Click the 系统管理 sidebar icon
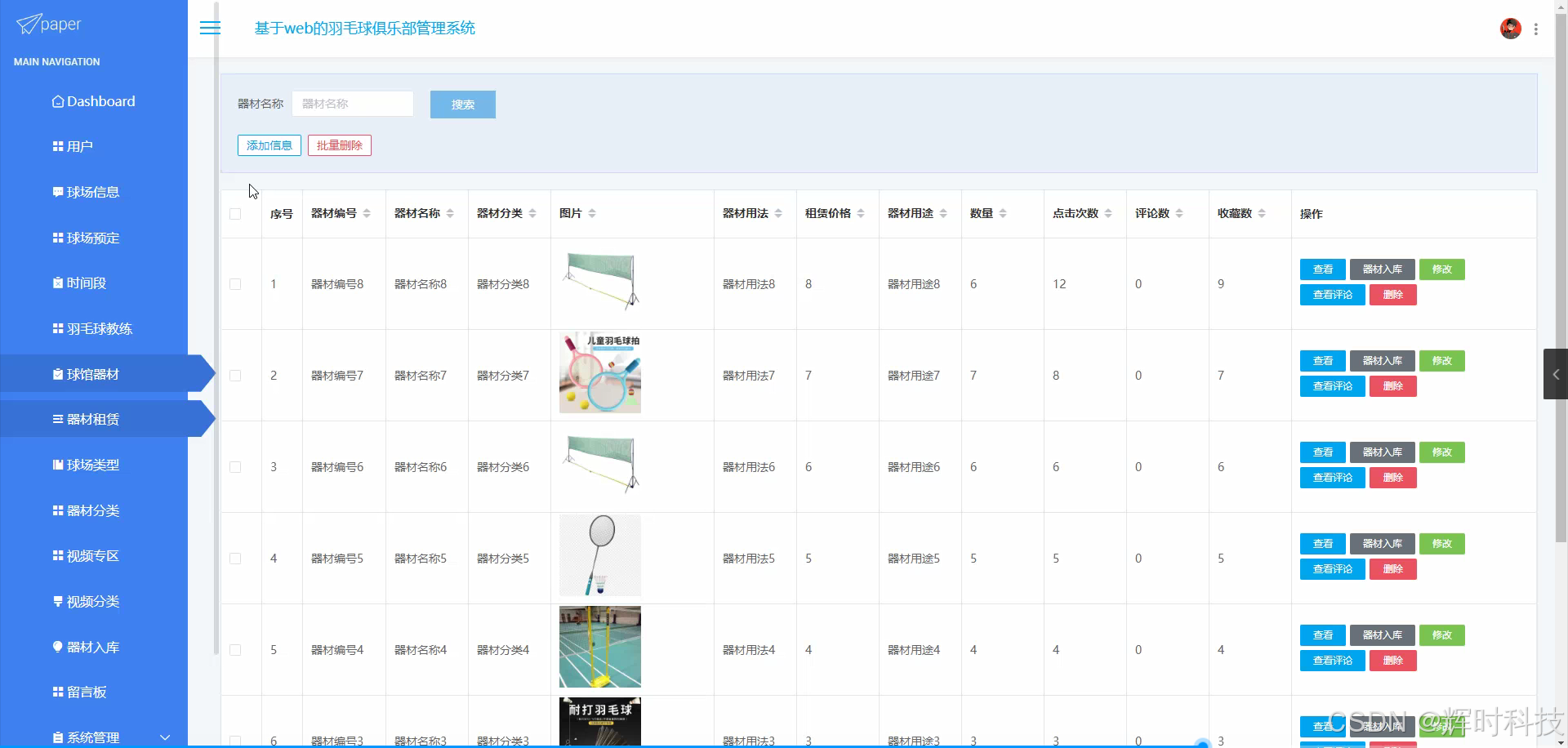This screenshot has width=1568, height=748. click(58, 737)
